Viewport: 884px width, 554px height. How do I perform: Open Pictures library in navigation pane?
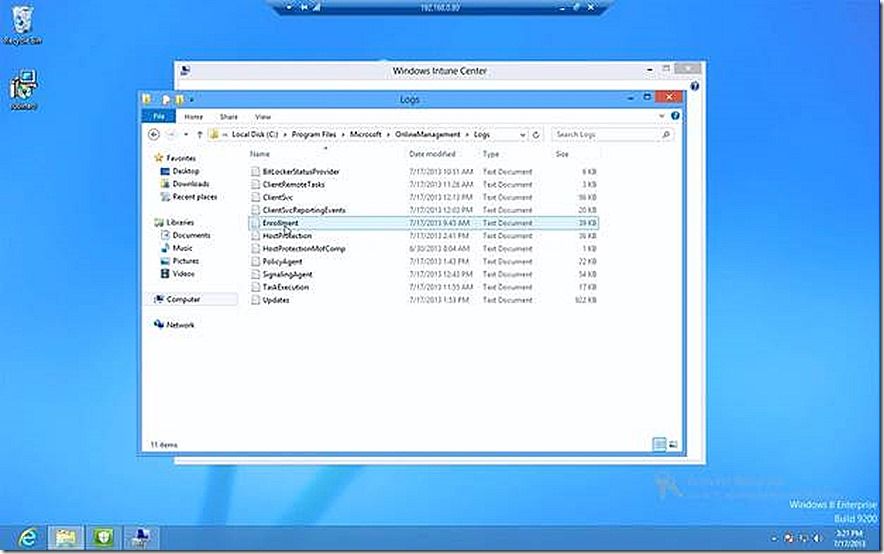(x=185, y=262)
